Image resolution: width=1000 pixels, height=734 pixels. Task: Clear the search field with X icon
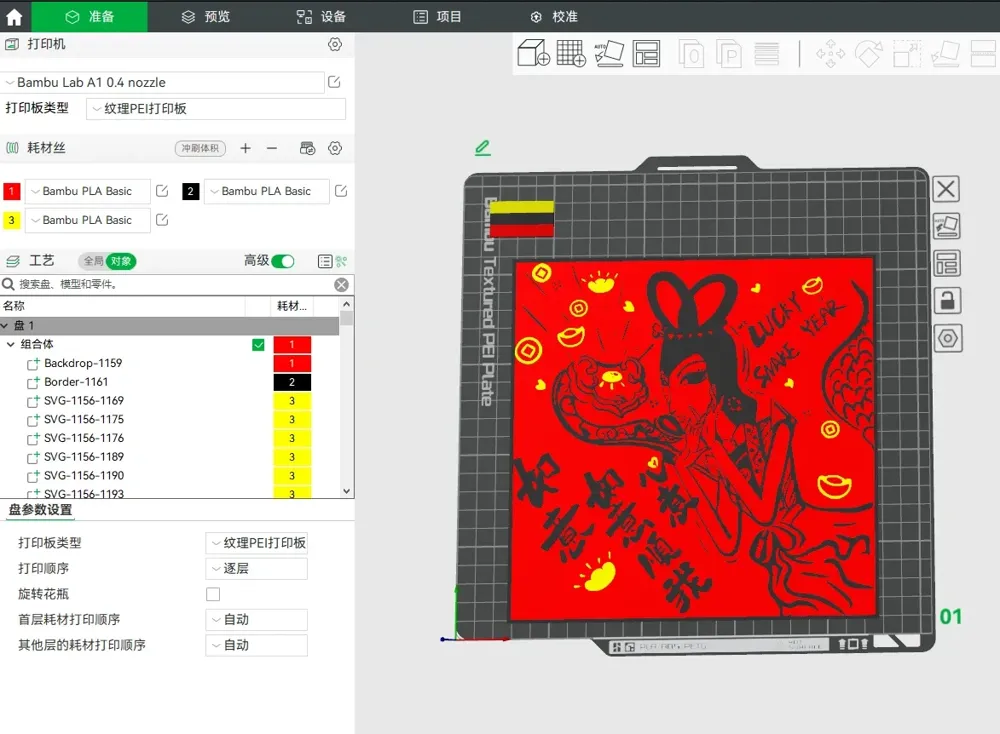pos(342,284)
